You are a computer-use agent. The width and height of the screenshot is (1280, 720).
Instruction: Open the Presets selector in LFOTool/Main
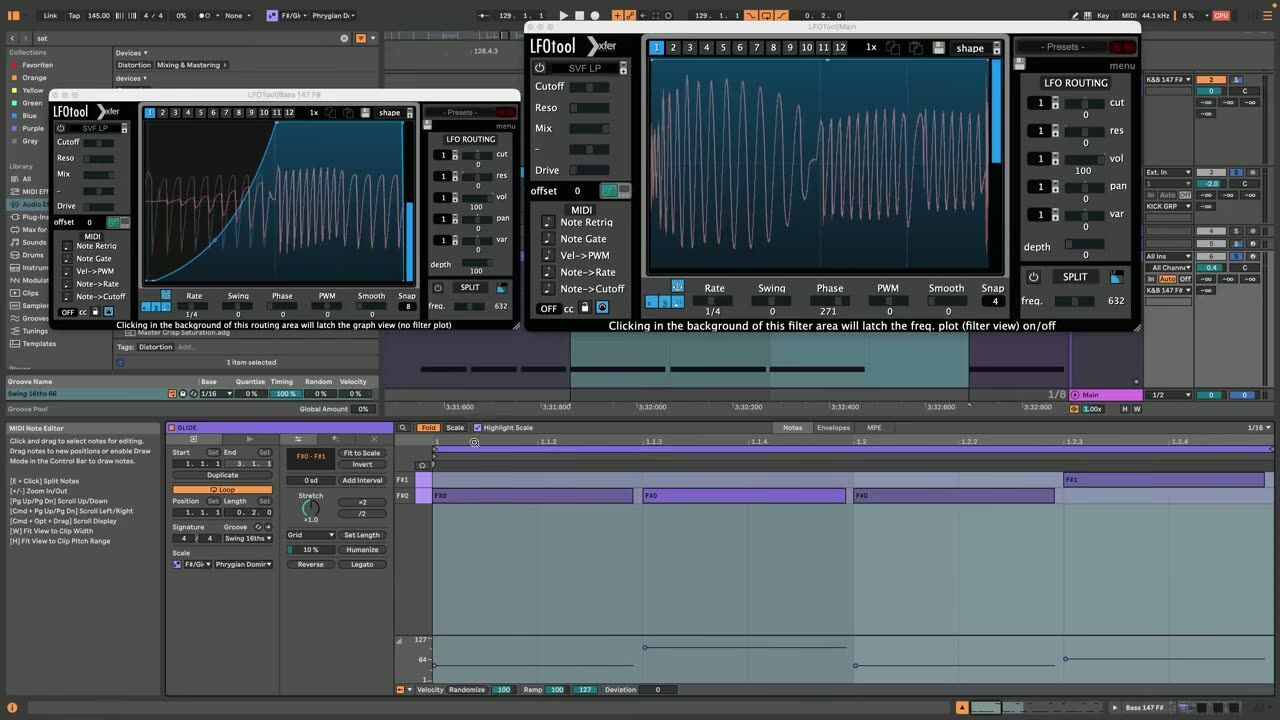click(1062, 47)
